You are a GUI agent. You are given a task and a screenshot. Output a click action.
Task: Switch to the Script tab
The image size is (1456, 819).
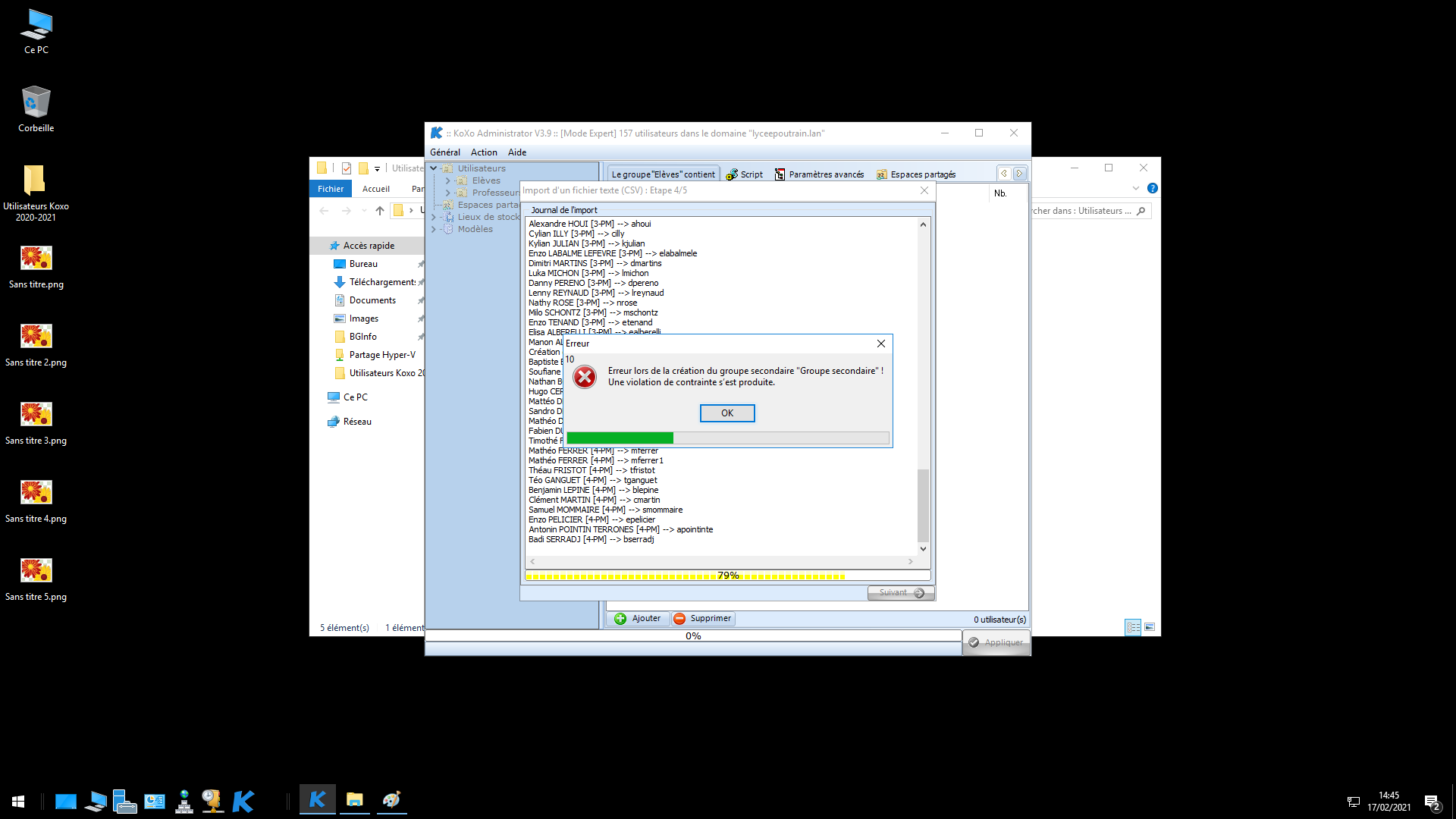pos(744,174)
